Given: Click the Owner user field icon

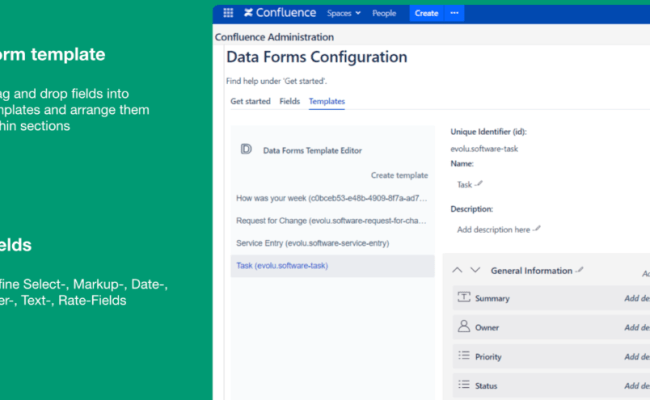Looking at the screenshot, I should (464, 326).
